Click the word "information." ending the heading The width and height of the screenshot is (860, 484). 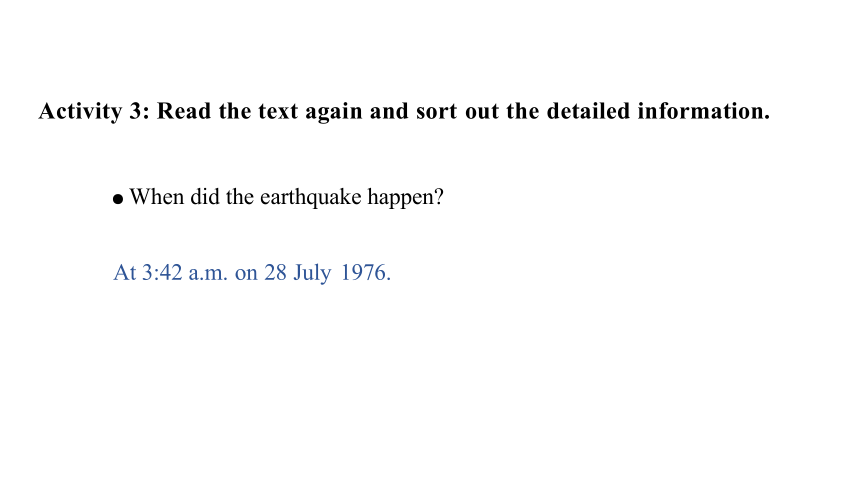pos(704,111)
